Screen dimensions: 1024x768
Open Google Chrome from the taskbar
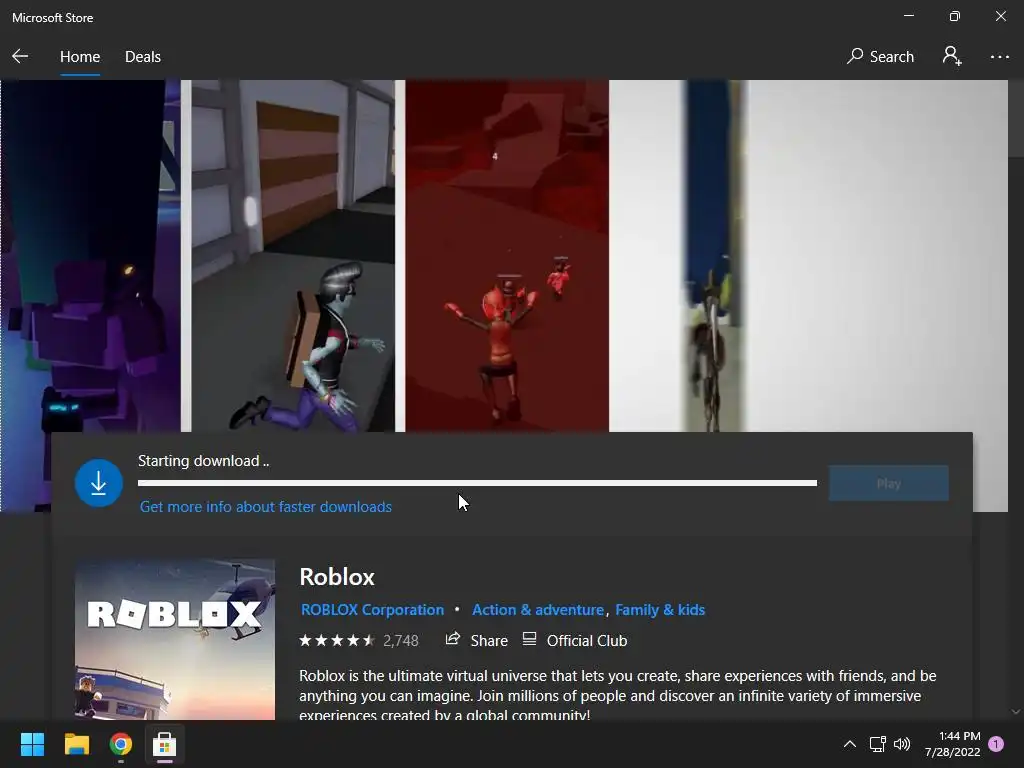(121, 744)
